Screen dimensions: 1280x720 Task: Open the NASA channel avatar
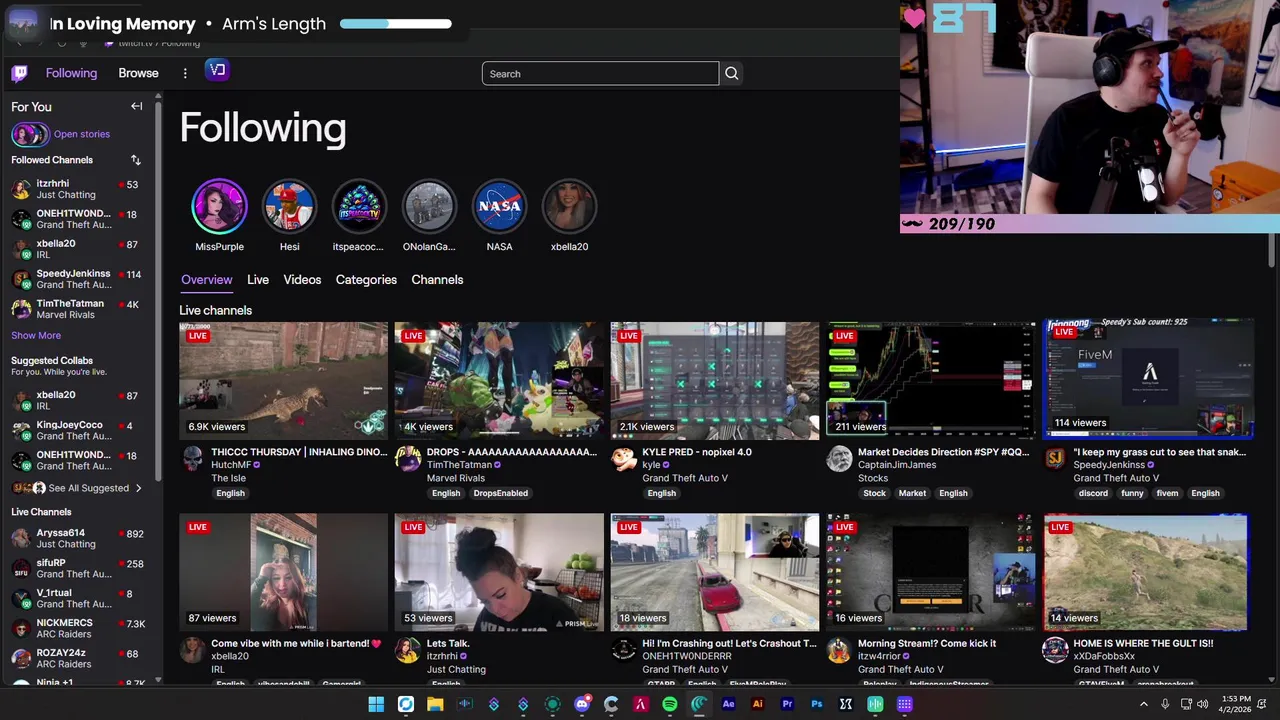499,206
